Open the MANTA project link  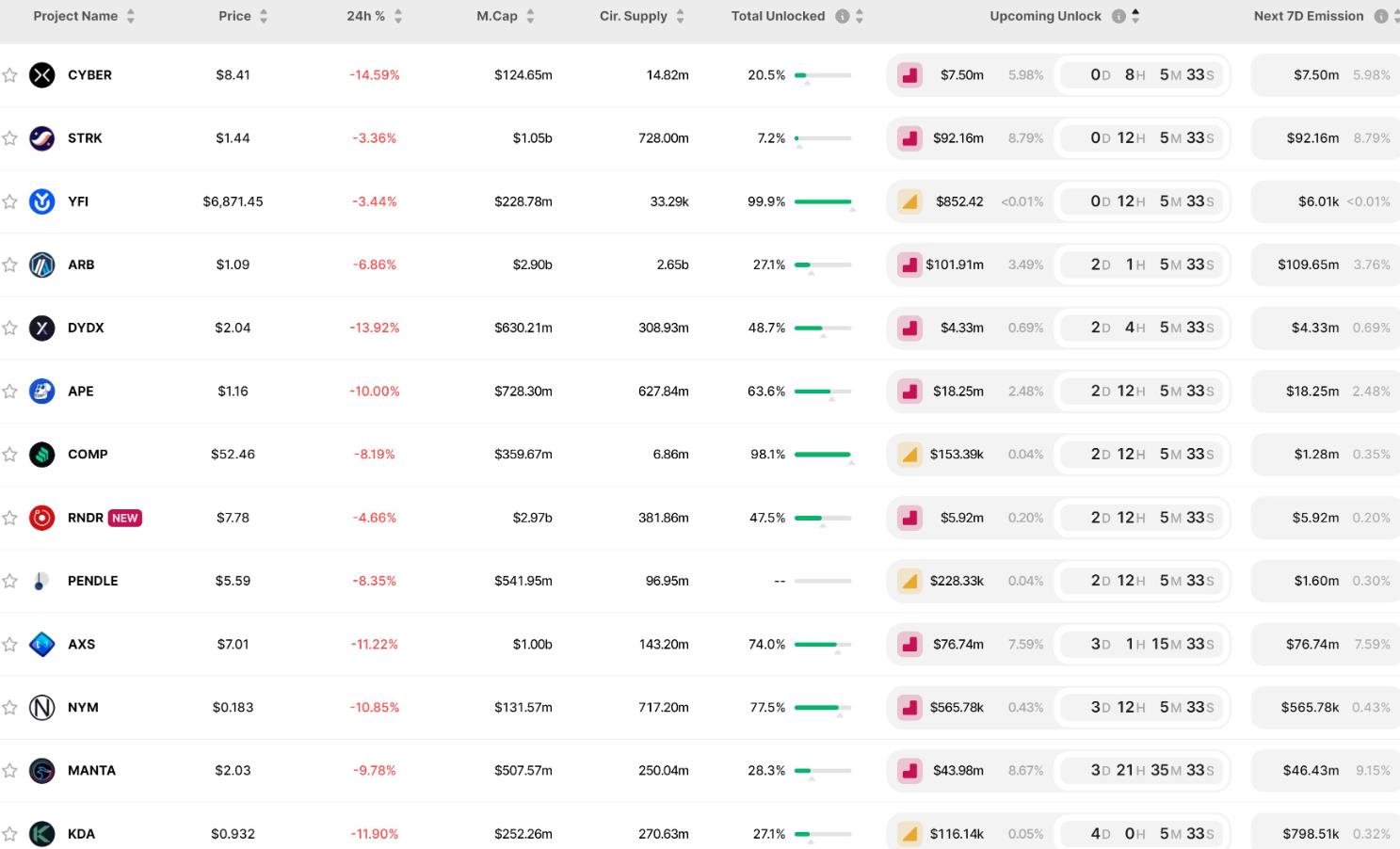(91, 771)
